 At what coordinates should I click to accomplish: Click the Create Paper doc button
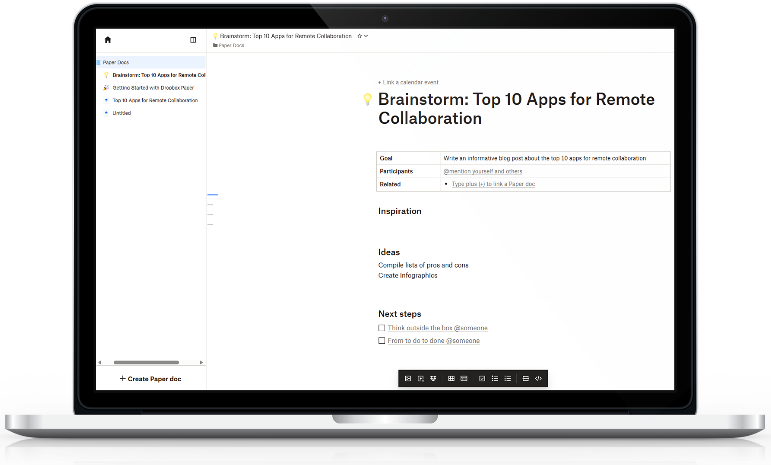click(x=150, y=379)
